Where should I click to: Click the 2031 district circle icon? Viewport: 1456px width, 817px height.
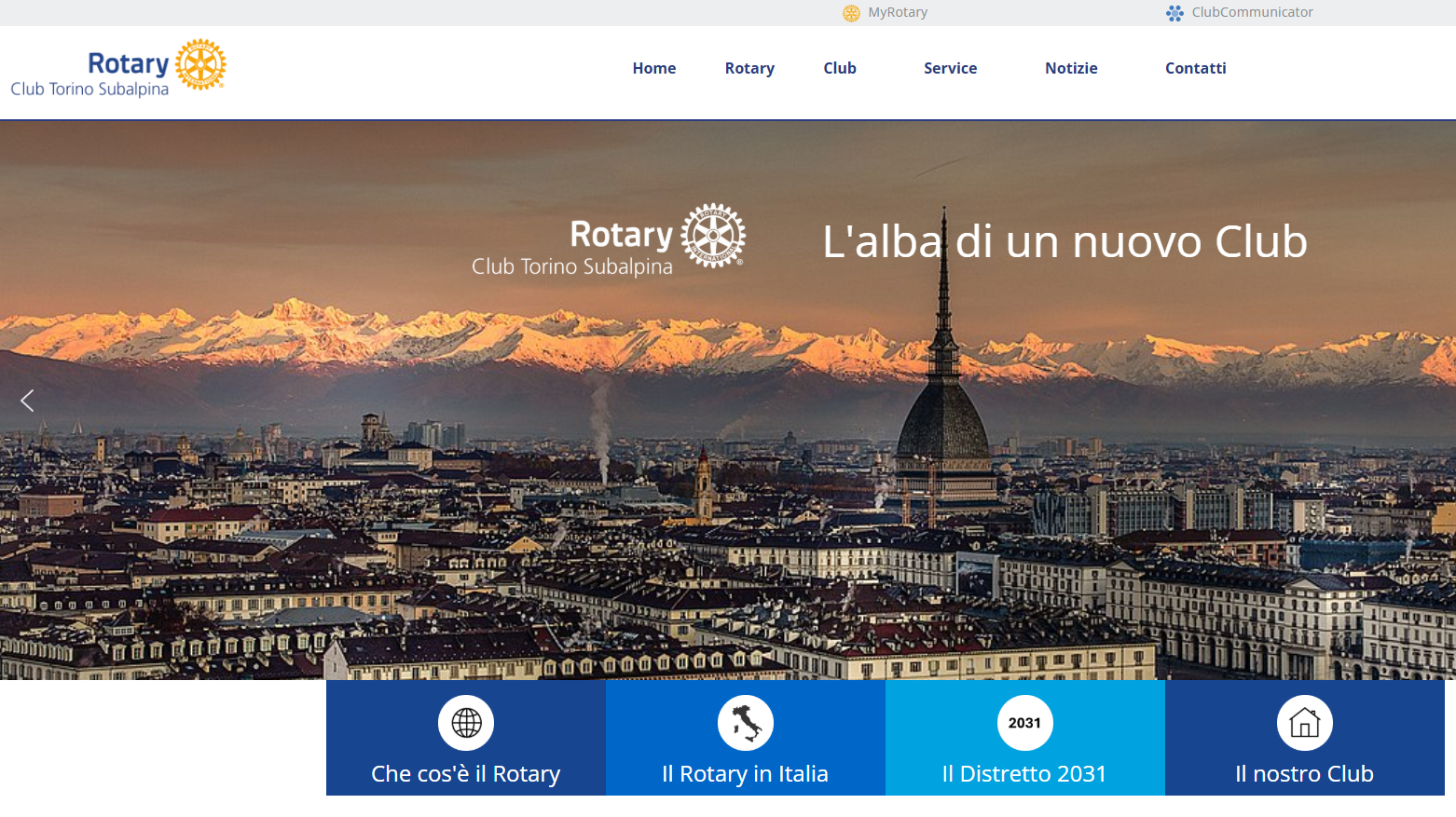click(1024, 723)
